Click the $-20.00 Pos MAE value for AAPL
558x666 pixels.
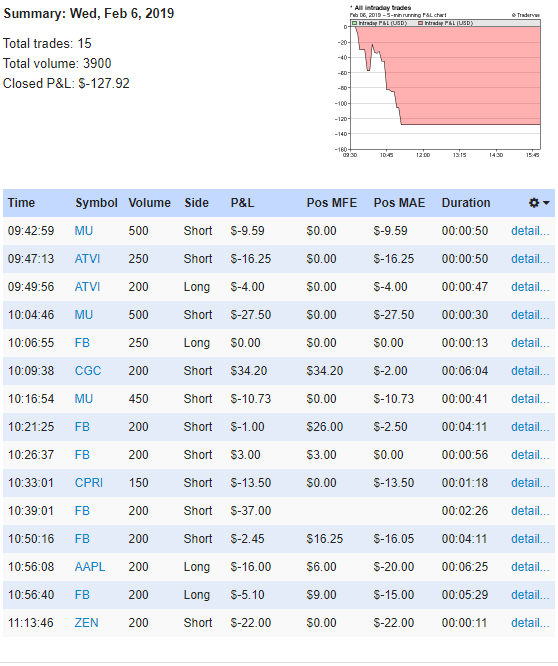pos(394,567)
